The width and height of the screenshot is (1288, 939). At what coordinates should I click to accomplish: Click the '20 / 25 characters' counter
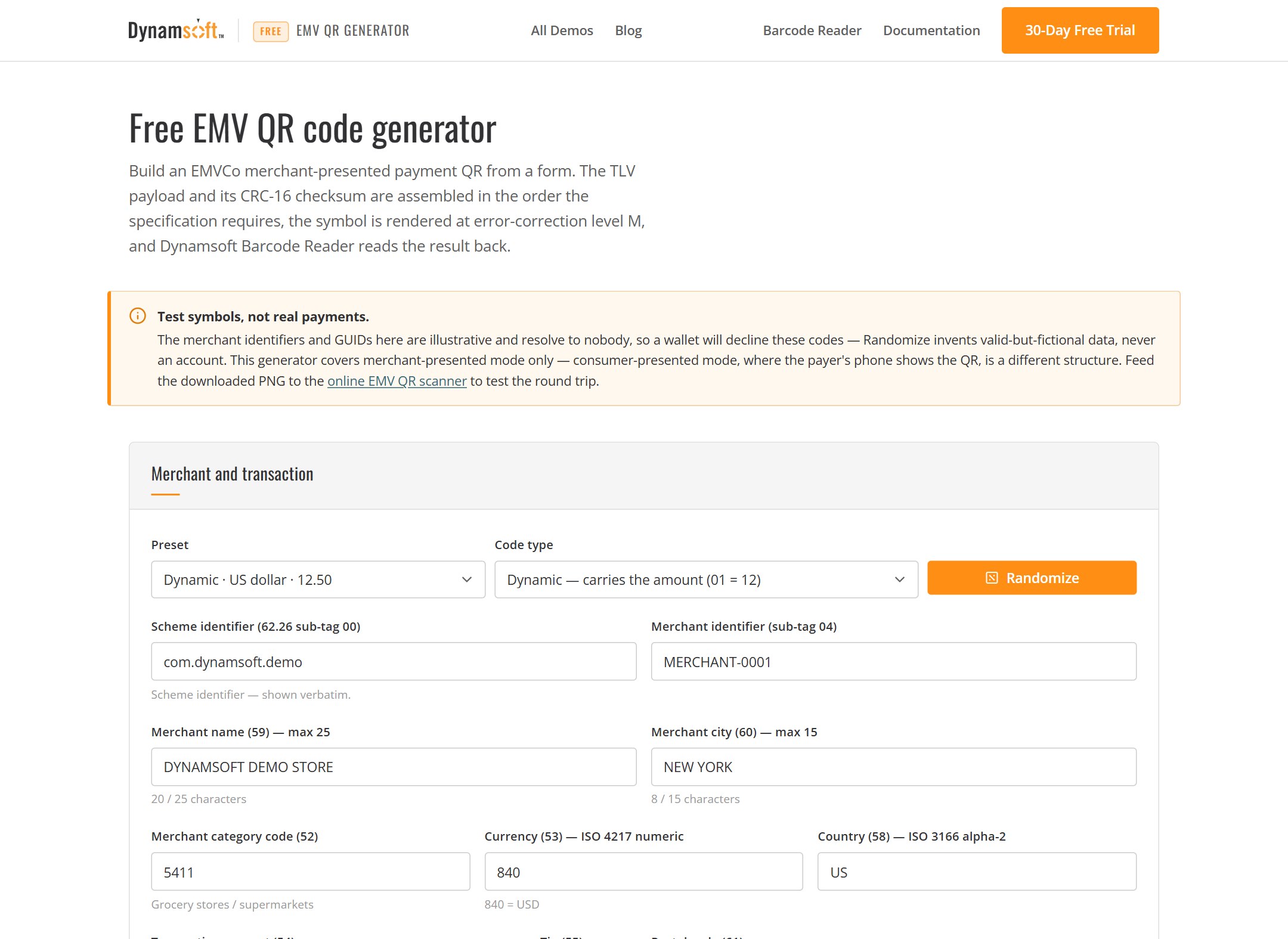pos(199,799)
